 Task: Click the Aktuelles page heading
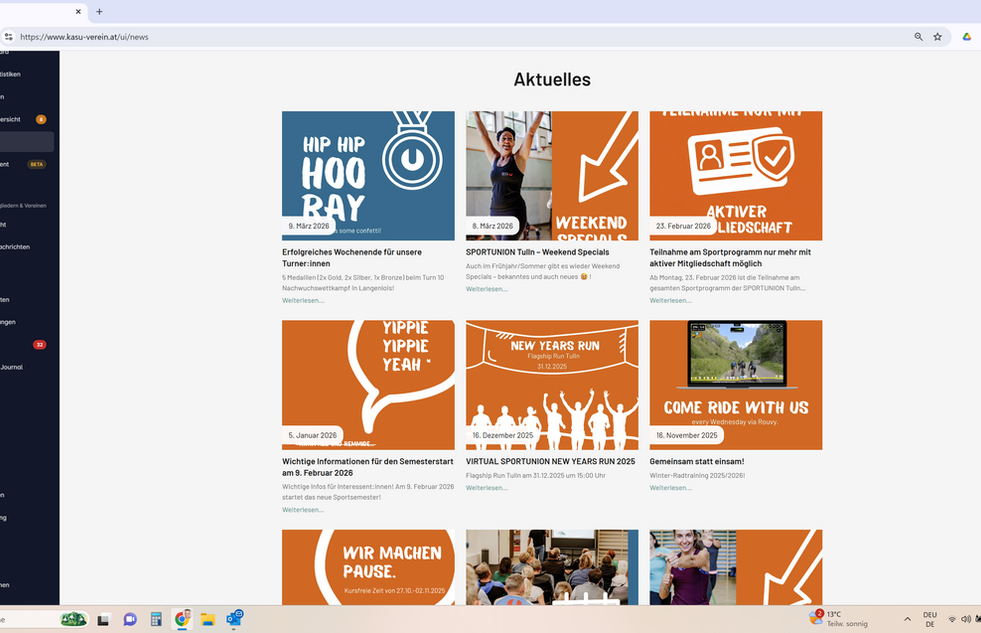pyautogui.click(x=552, y=79)
